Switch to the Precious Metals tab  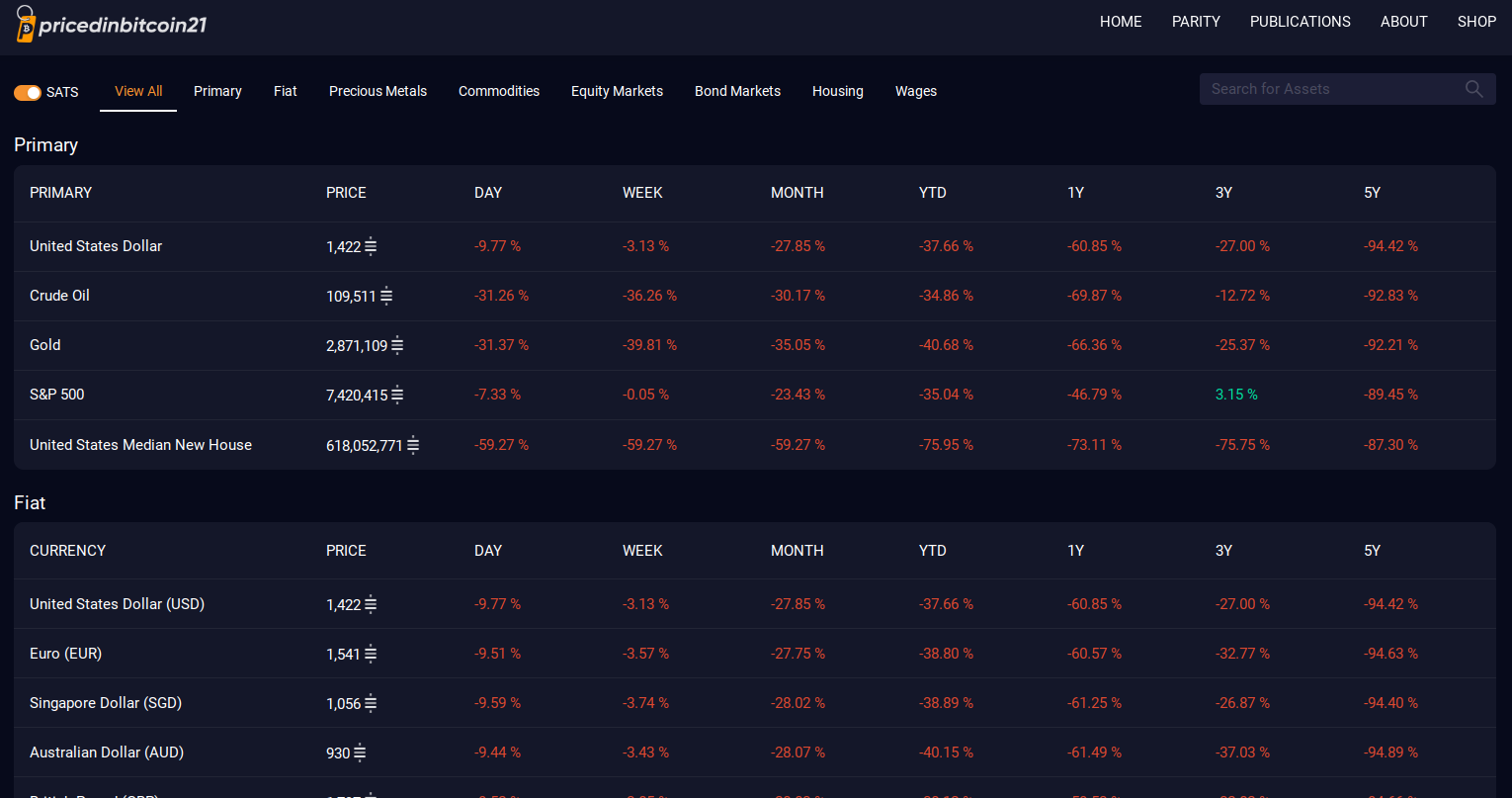(x=378, y=91)
